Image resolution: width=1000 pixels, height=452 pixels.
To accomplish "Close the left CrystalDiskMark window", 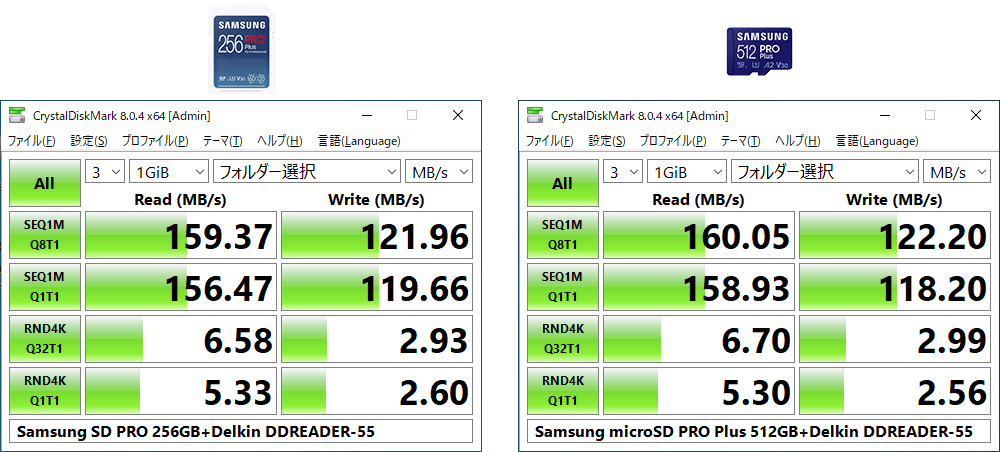I will (x=458, y=115).
